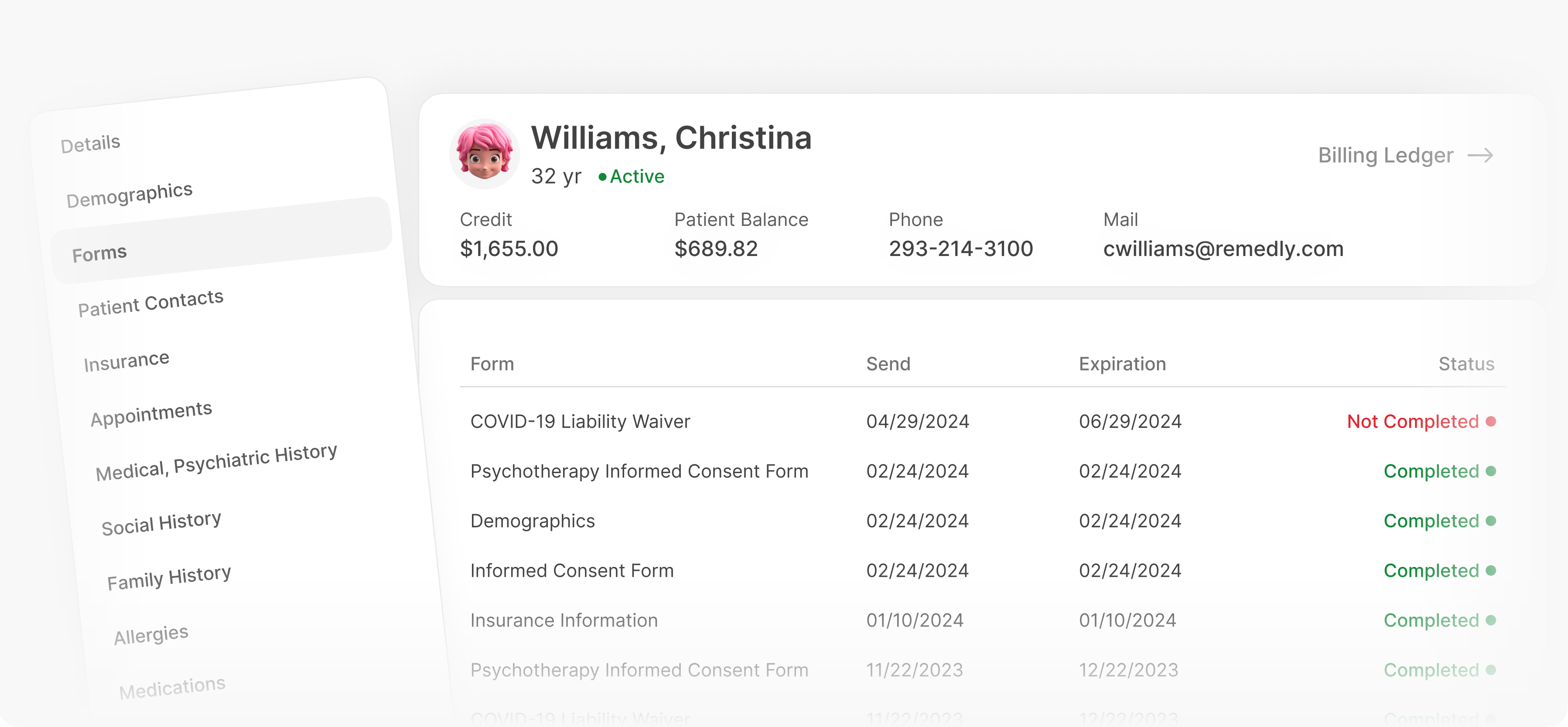This screenshot has height=727, width=1568.
Task: Open the COVID-19 Liability Waiver form dated 04/29/2024
Action: (580, 421)
